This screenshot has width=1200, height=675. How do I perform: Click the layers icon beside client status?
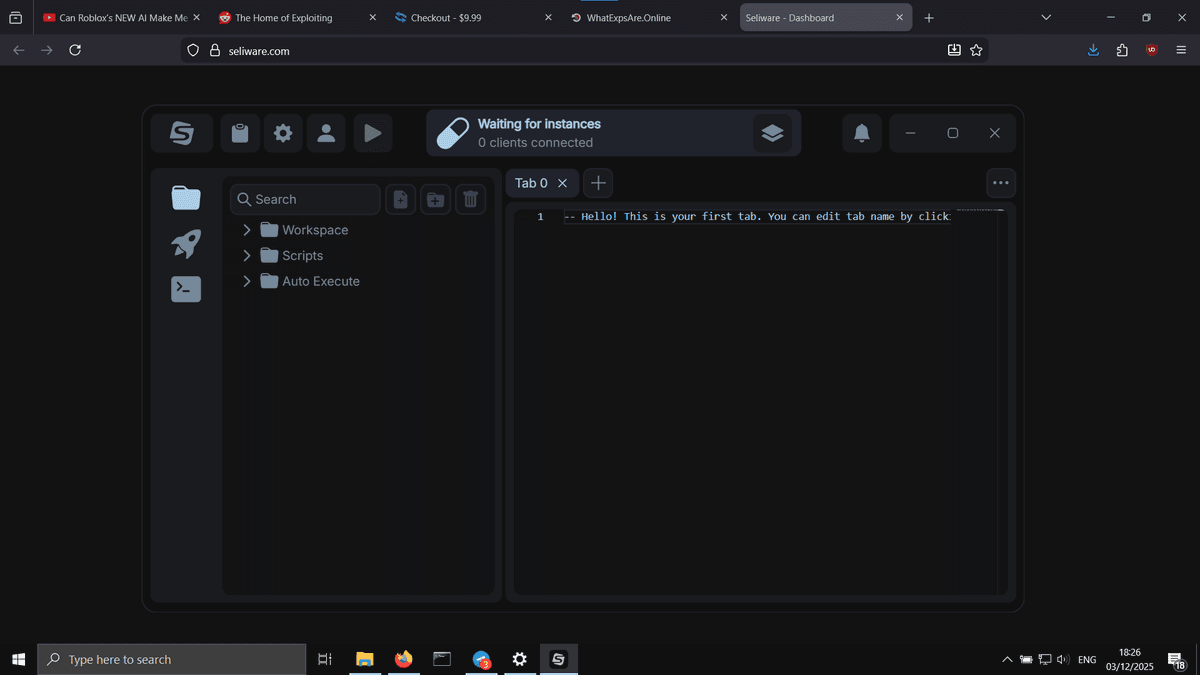(771, 133)
